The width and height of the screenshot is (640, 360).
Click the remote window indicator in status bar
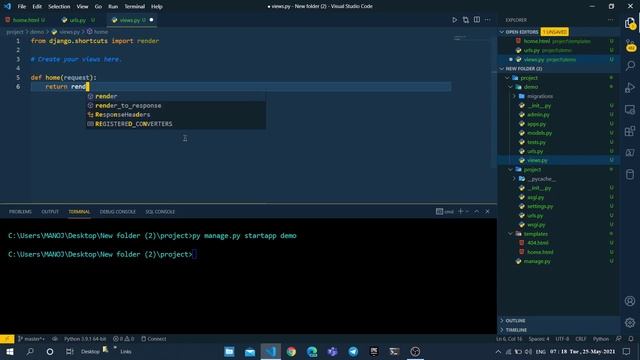7,339
